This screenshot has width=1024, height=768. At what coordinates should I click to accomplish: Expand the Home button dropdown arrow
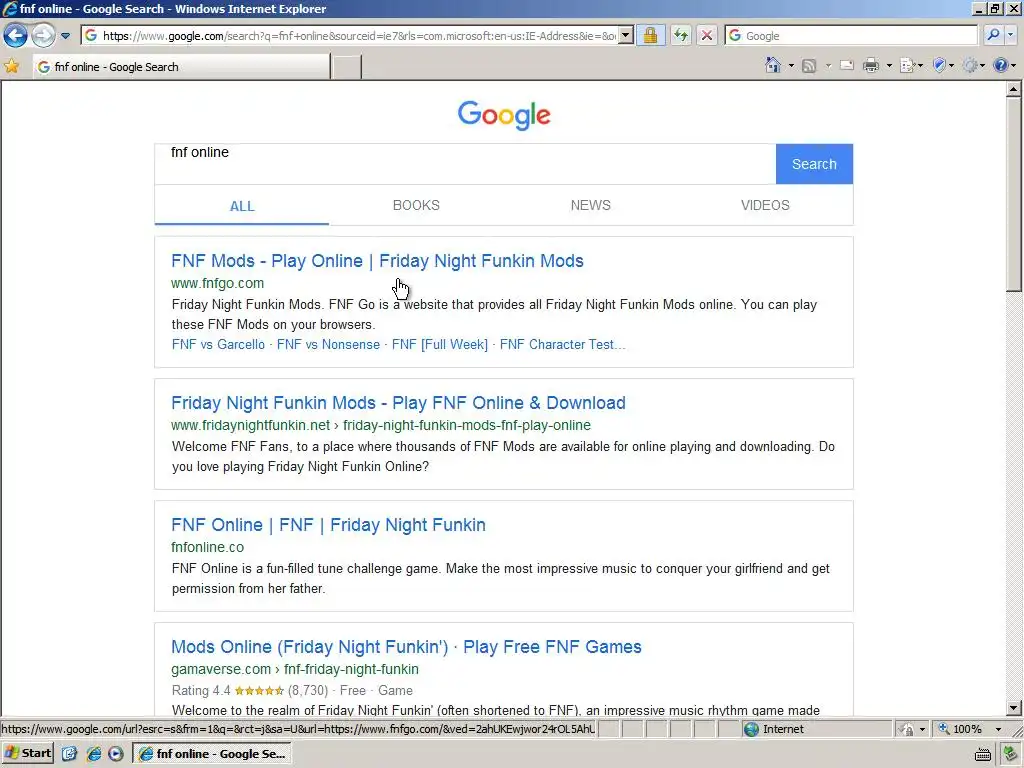[x=791, y=66]
